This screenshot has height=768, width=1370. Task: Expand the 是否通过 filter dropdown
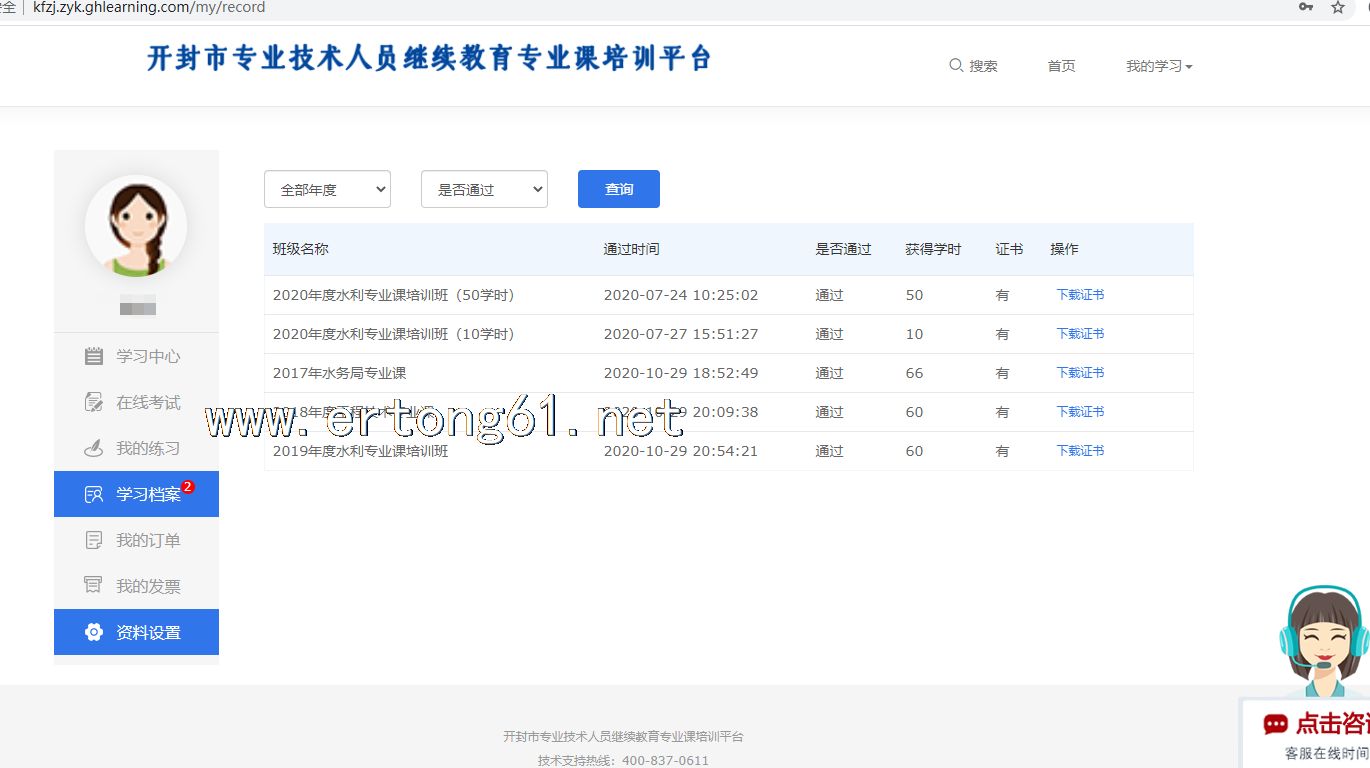tap(484, 190)
